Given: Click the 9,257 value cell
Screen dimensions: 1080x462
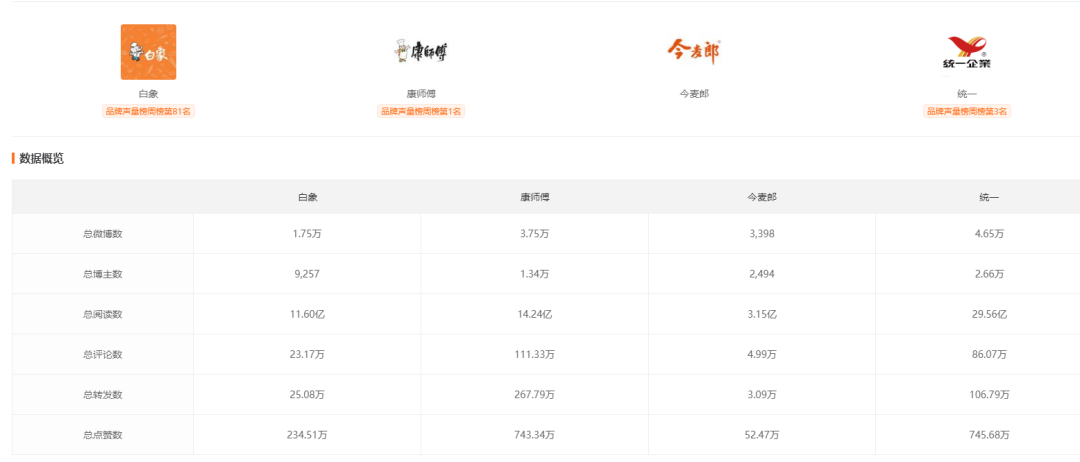Looking at the screenshot, I should (307, 274).
